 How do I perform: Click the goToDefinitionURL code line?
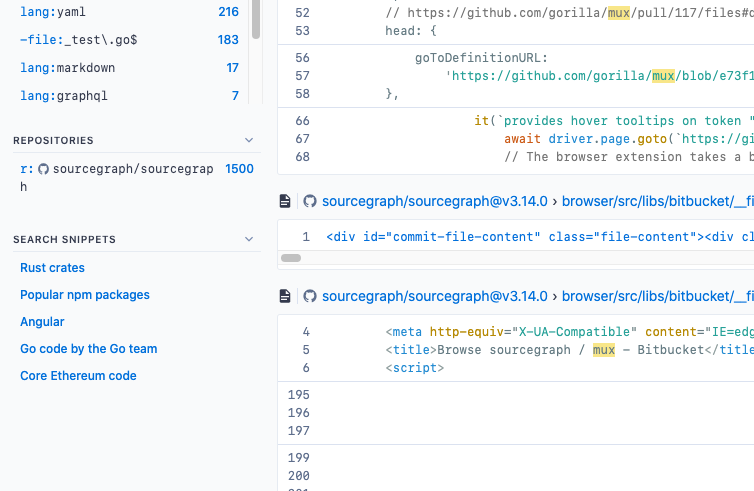click(481, 58)
